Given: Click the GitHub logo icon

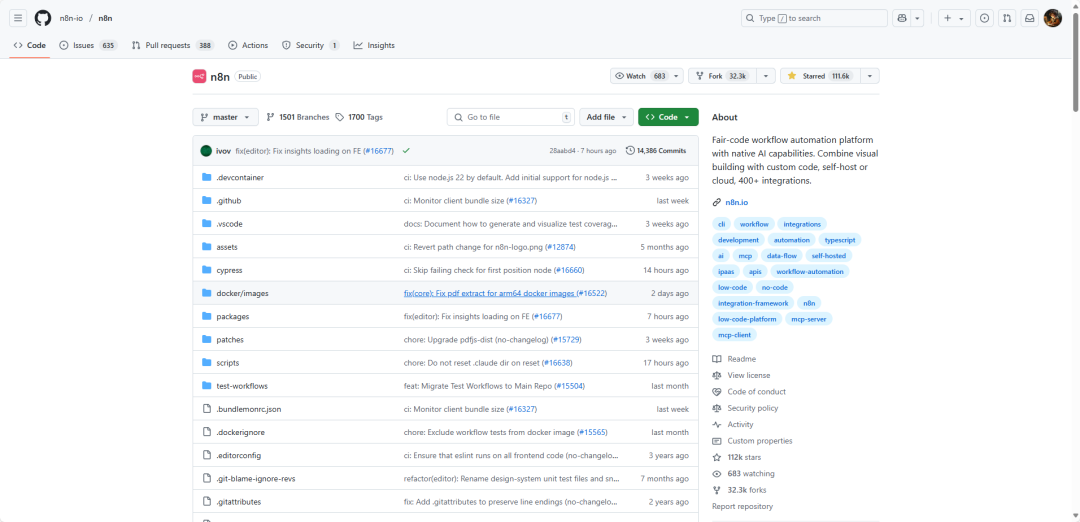Looking at the screenshot, I should pyautogui.click(x=43, y=19).
